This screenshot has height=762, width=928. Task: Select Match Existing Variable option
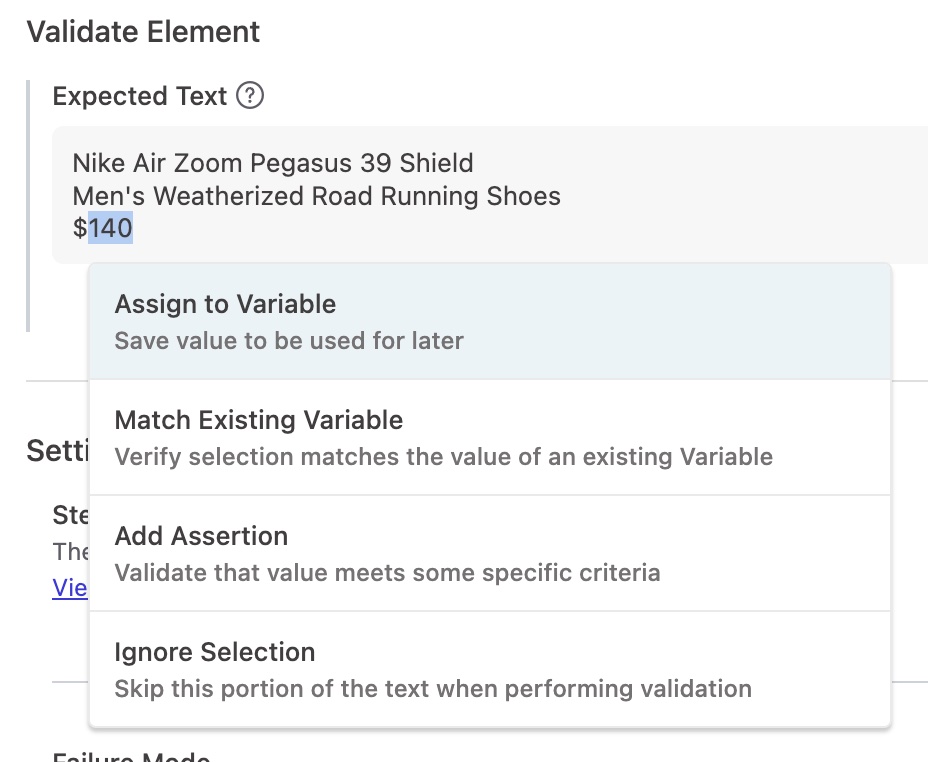[x=258, y=420]
